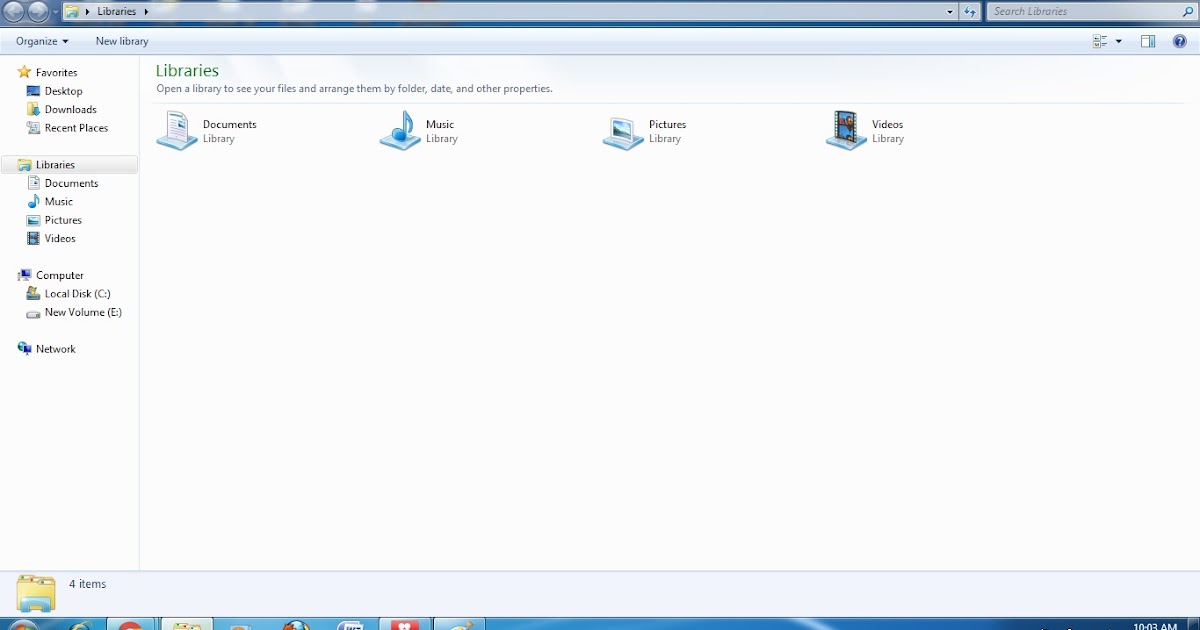Select Local Disk (C:) in the navigation pane
Screen dimensions: 1200x630
[x=75, y=293]
